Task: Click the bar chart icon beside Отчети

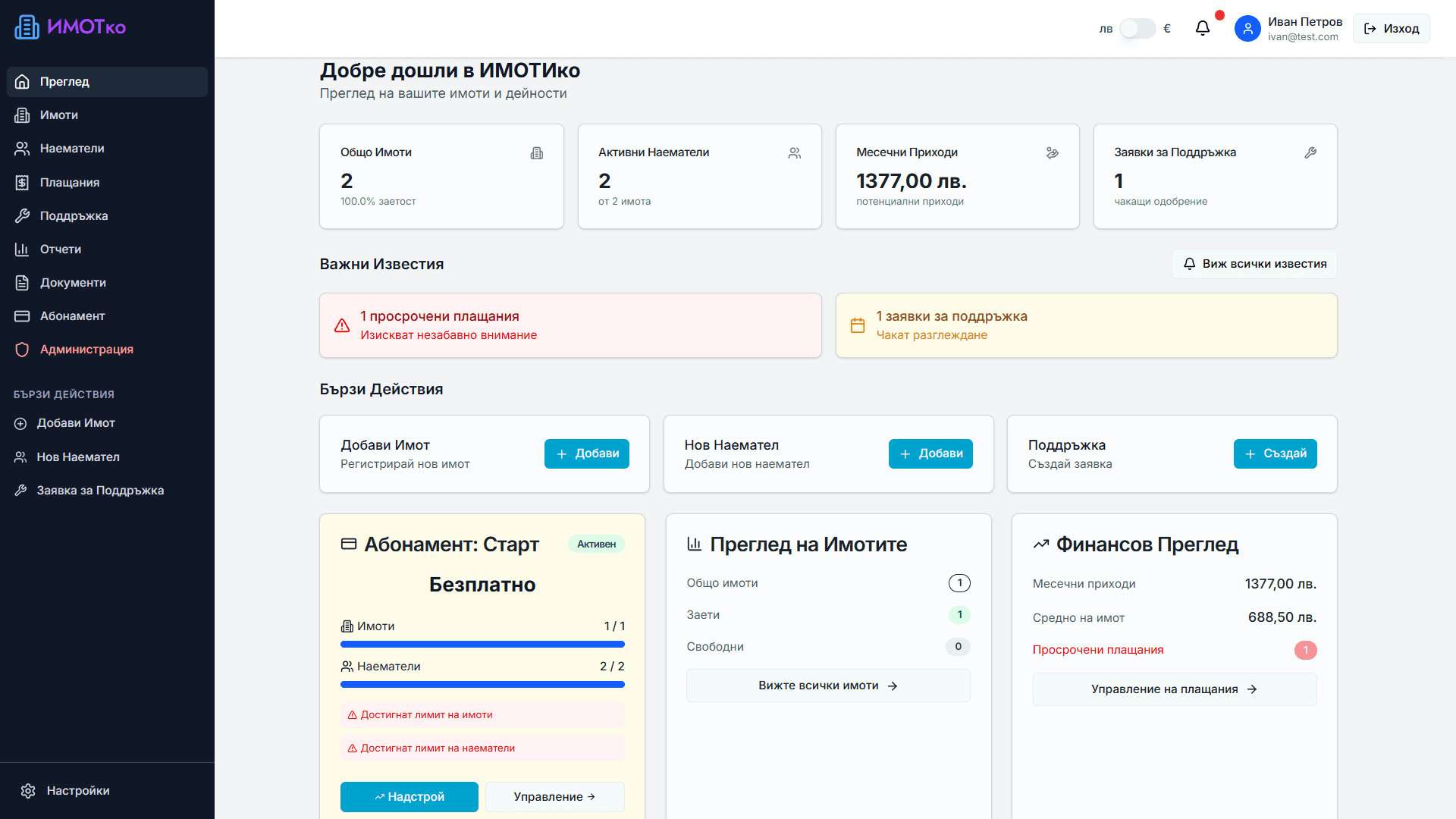Action: pyautogui.click(x=22, y=249)
